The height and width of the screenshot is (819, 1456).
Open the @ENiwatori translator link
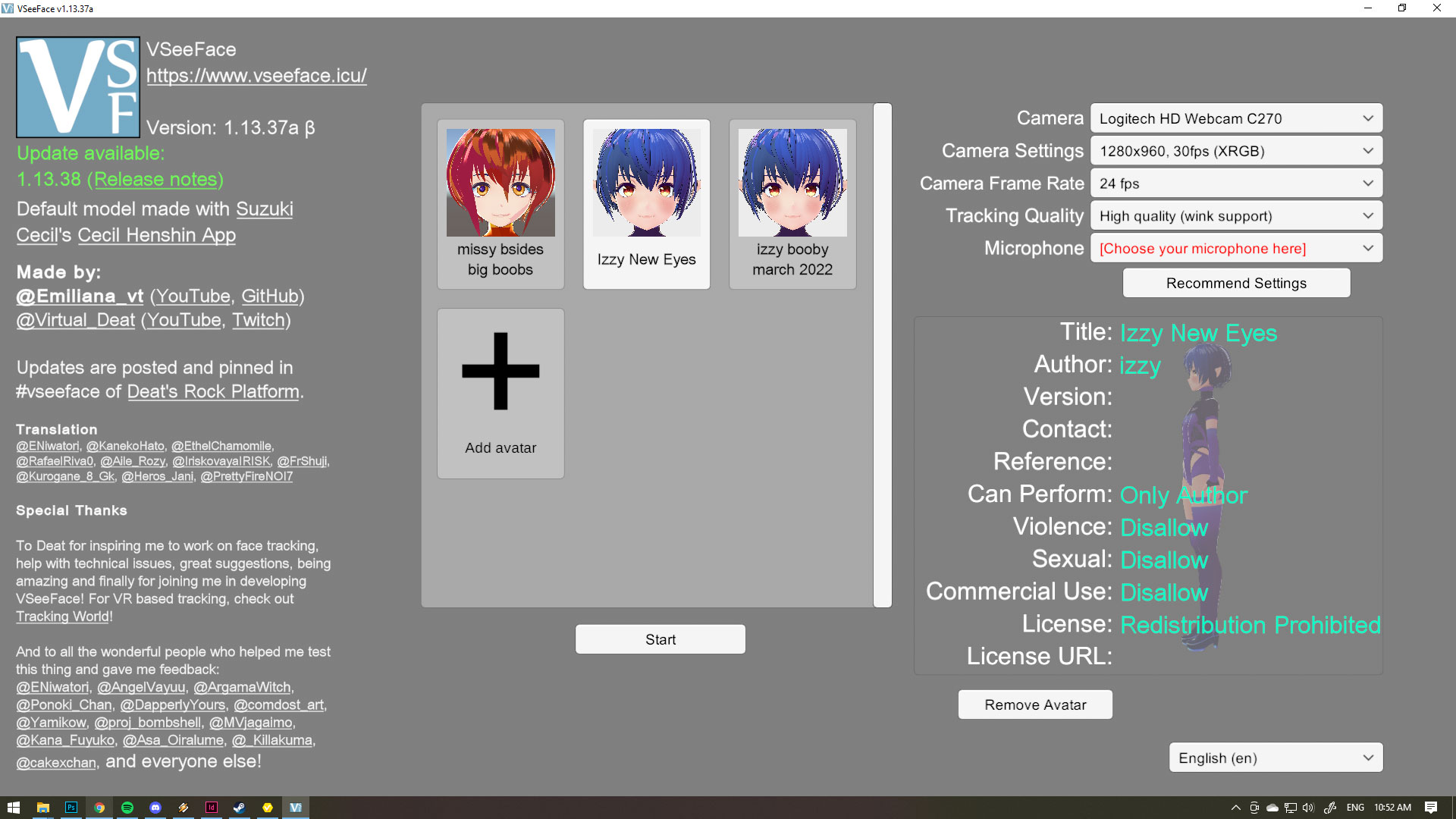[48, 446]
